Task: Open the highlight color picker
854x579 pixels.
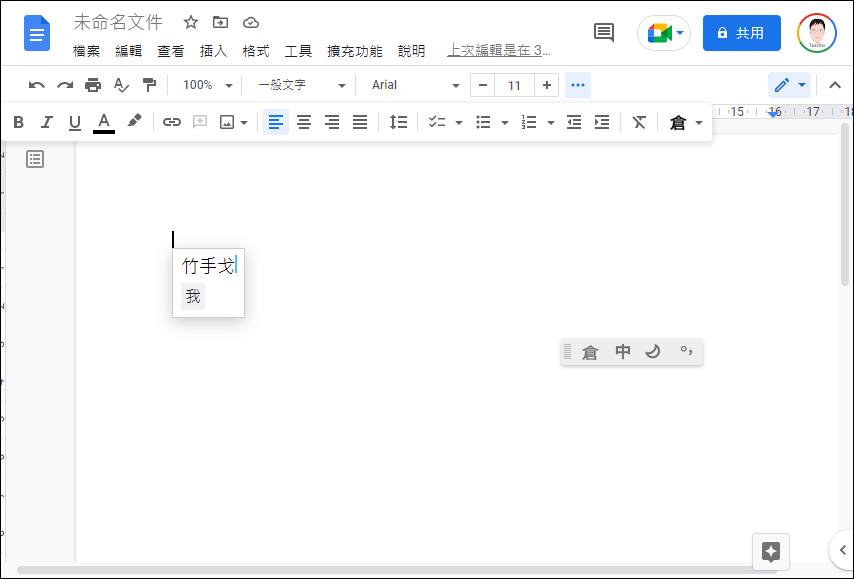Action: (x=134, y=121)
